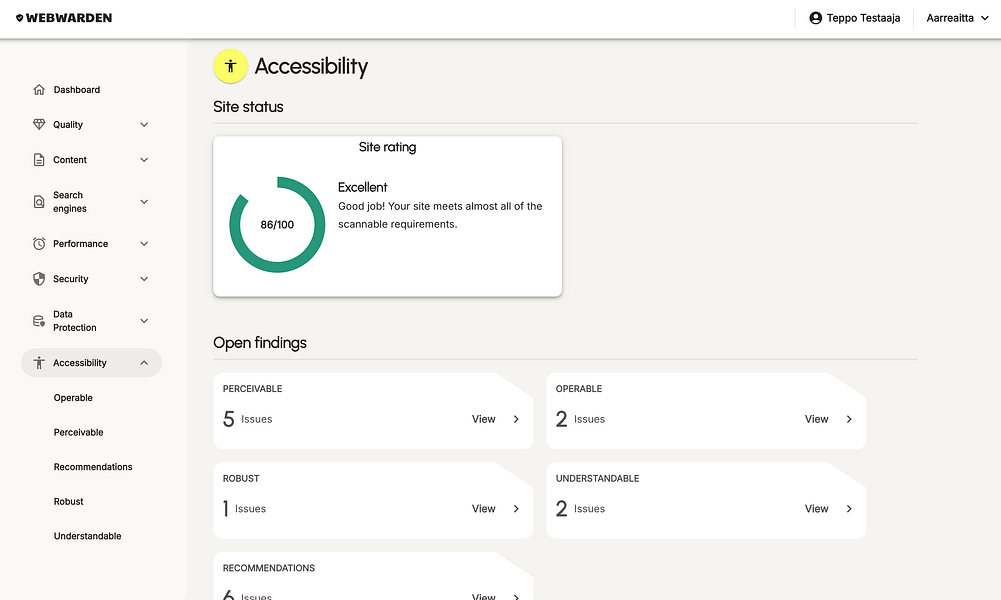View the Perceivable issues
The height and width of the screenshot is (600, 1001).
pyautogui.click(x=496, y=419)
